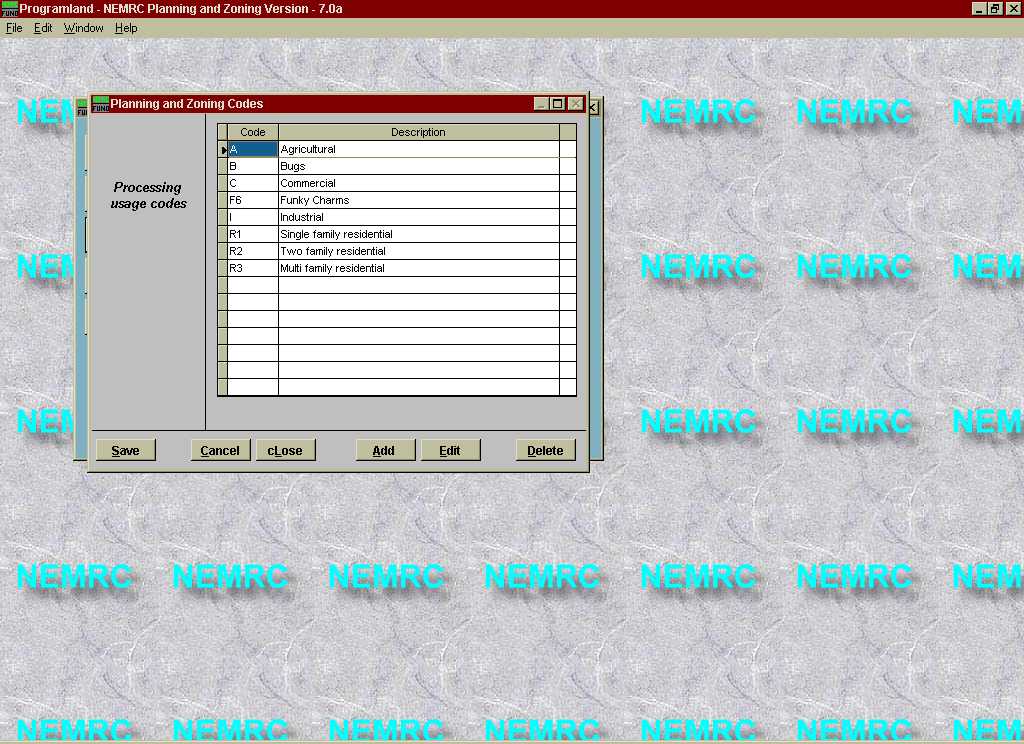Select the code cell A
Viewport: 1024px width, 744px height.
(253, 149)
